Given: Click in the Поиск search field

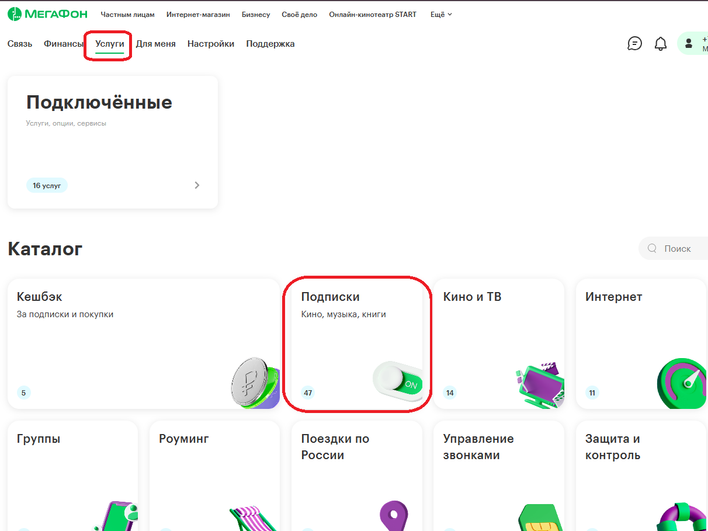Looking at the screenshot, I should pos(676,248).
